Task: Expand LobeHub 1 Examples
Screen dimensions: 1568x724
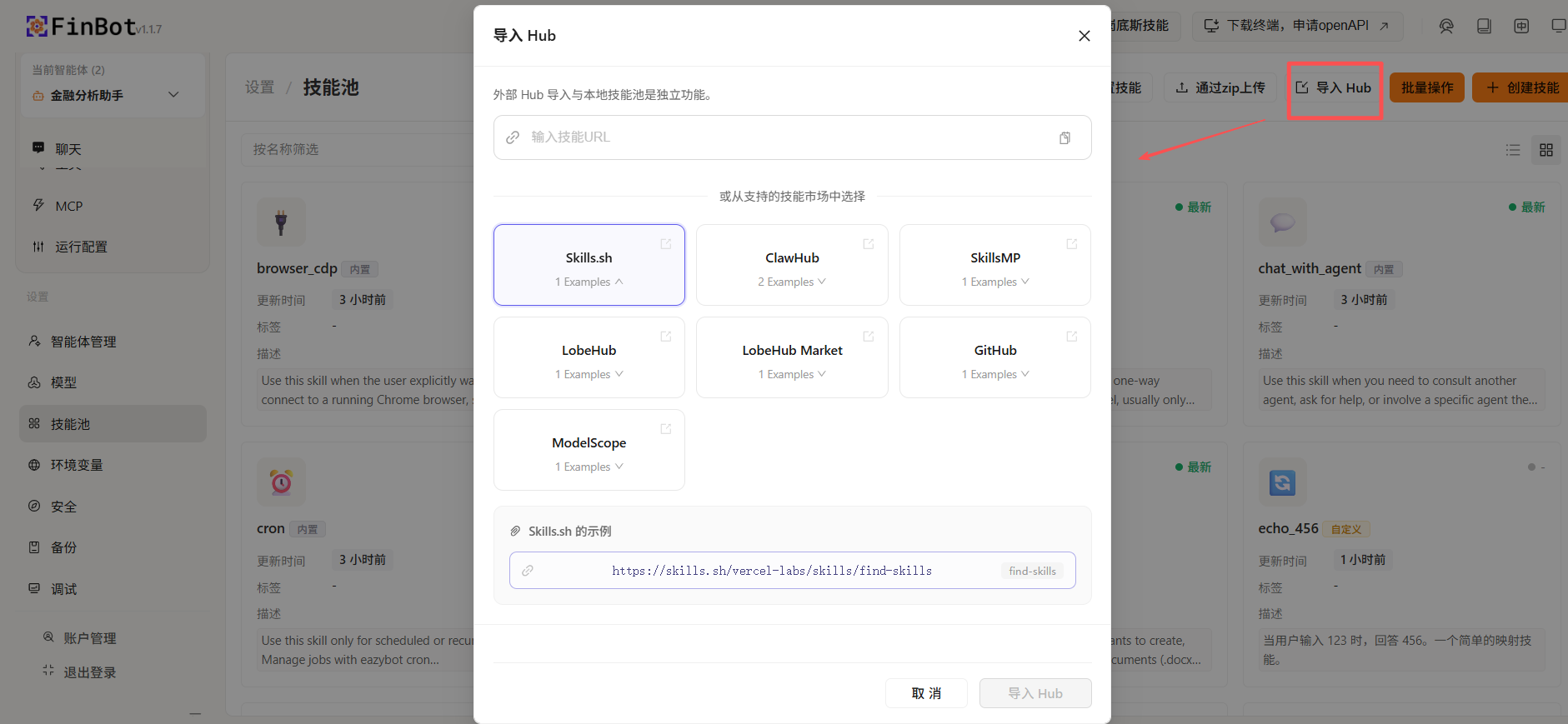Action: point(589,374)
